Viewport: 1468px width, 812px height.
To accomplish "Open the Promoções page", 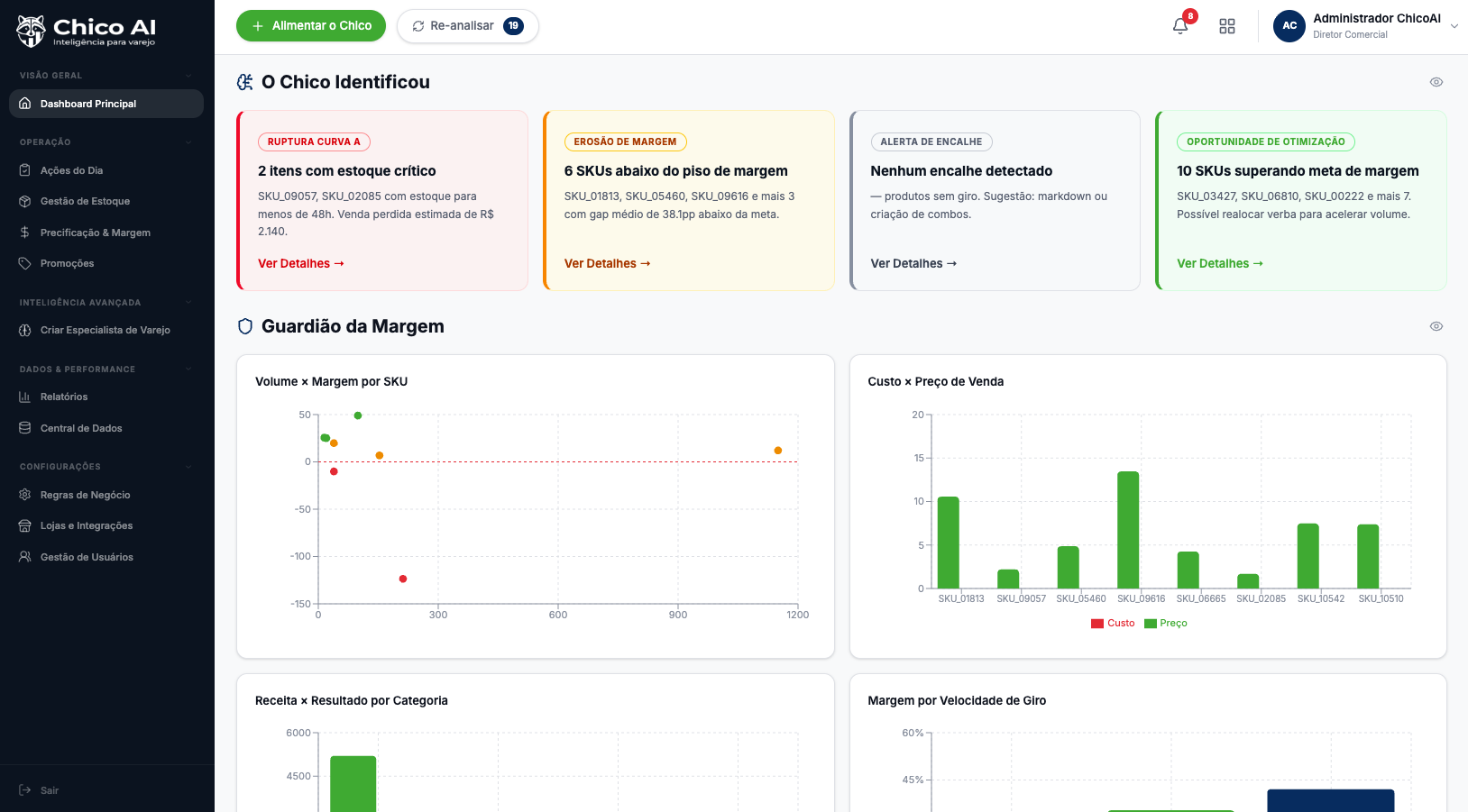I will pos(106,263).
